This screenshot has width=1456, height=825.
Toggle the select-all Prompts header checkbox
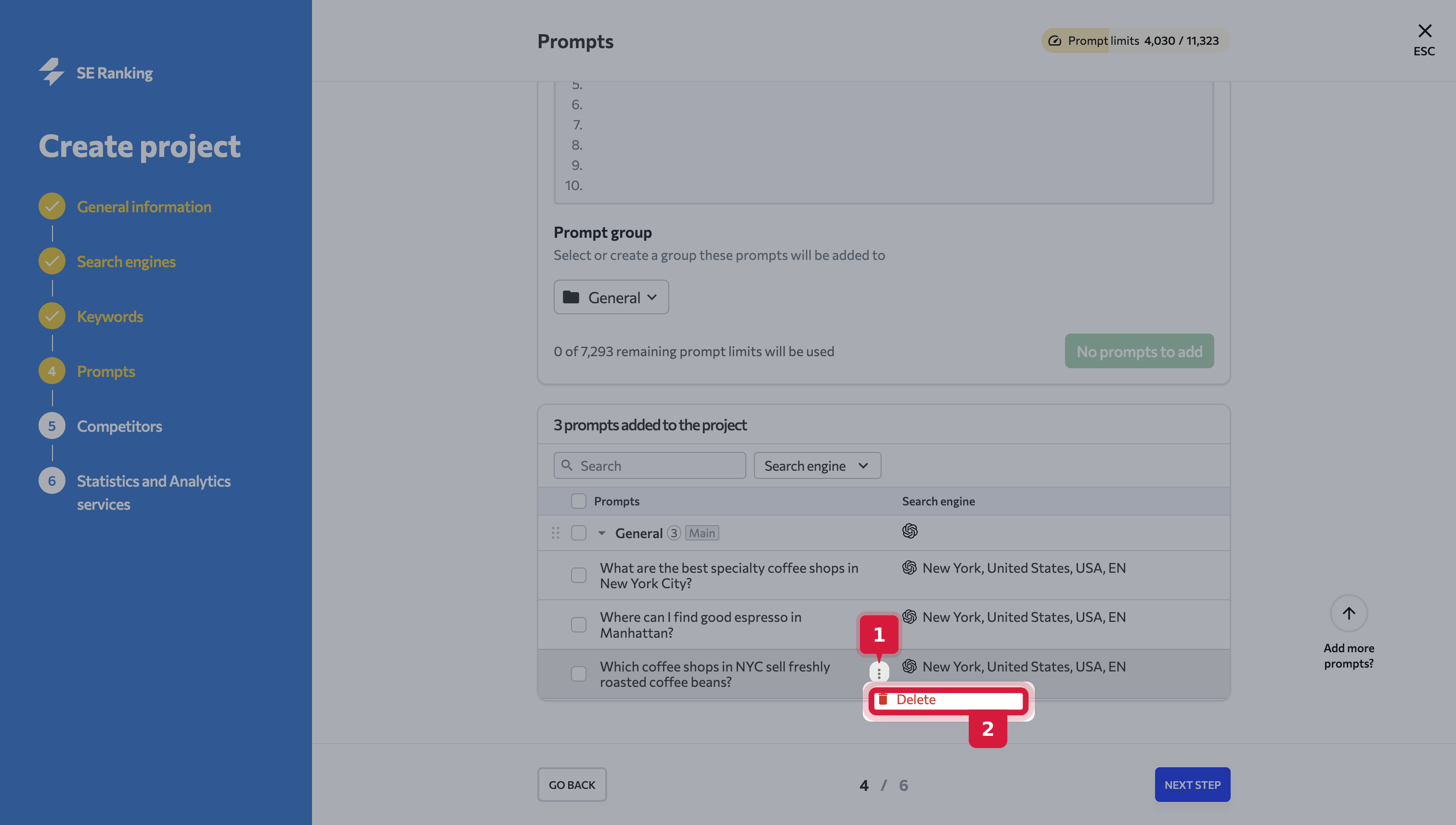578,501
